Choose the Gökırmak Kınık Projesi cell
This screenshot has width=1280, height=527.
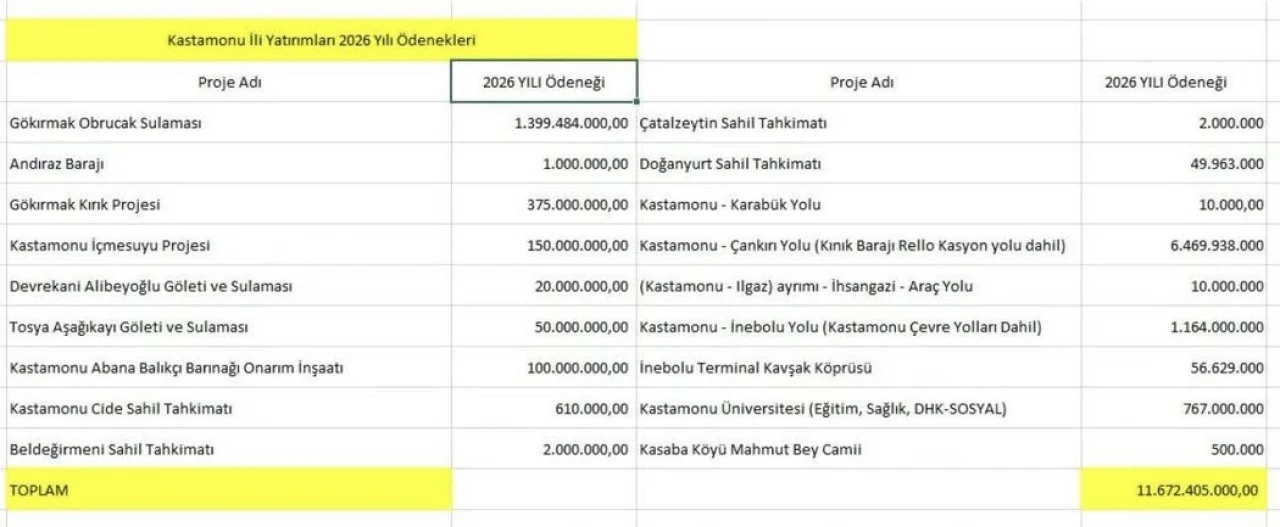pos(85,205)
